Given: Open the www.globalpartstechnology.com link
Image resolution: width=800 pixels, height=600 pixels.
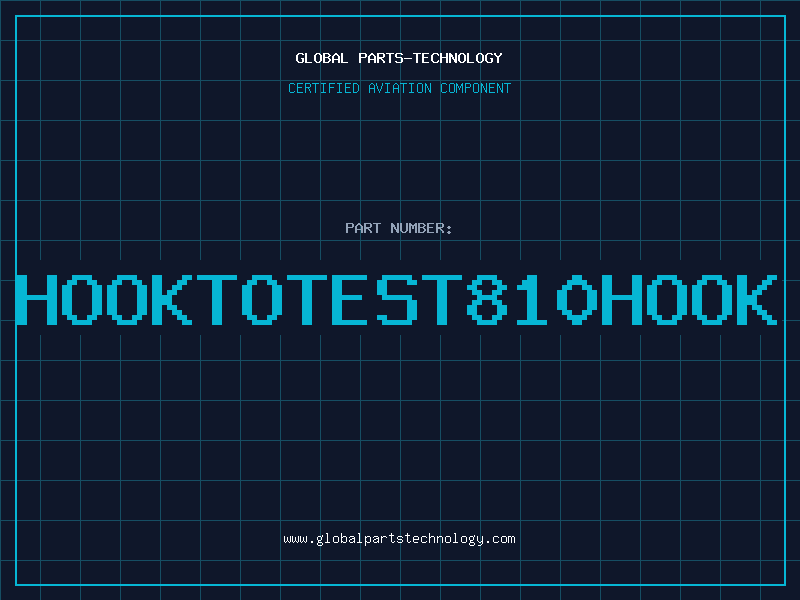Looking at the screenshot, I should tap(399, 539).
